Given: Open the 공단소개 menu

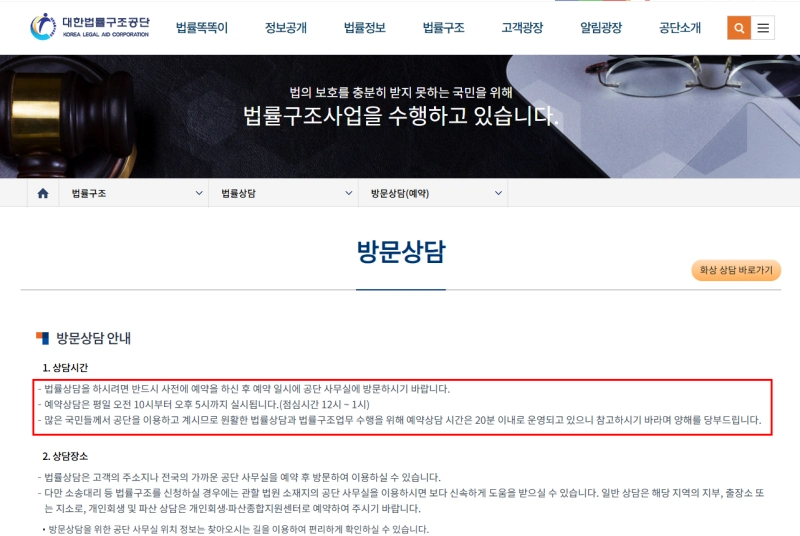Looking at the screenshot, I should click(680, 28).
